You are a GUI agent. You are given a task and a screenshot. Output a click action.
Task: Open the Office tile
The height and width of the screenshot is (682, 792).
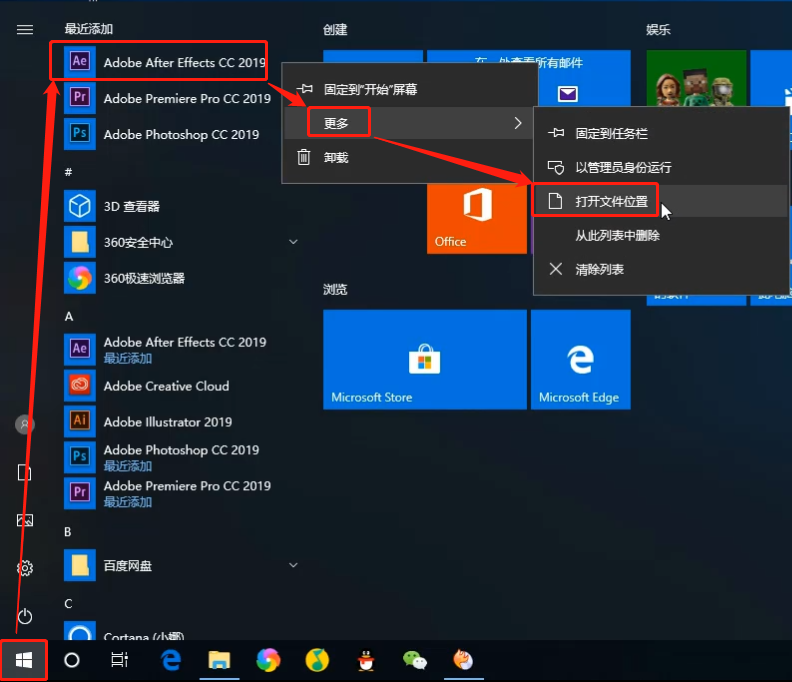[x=476, y=218]
